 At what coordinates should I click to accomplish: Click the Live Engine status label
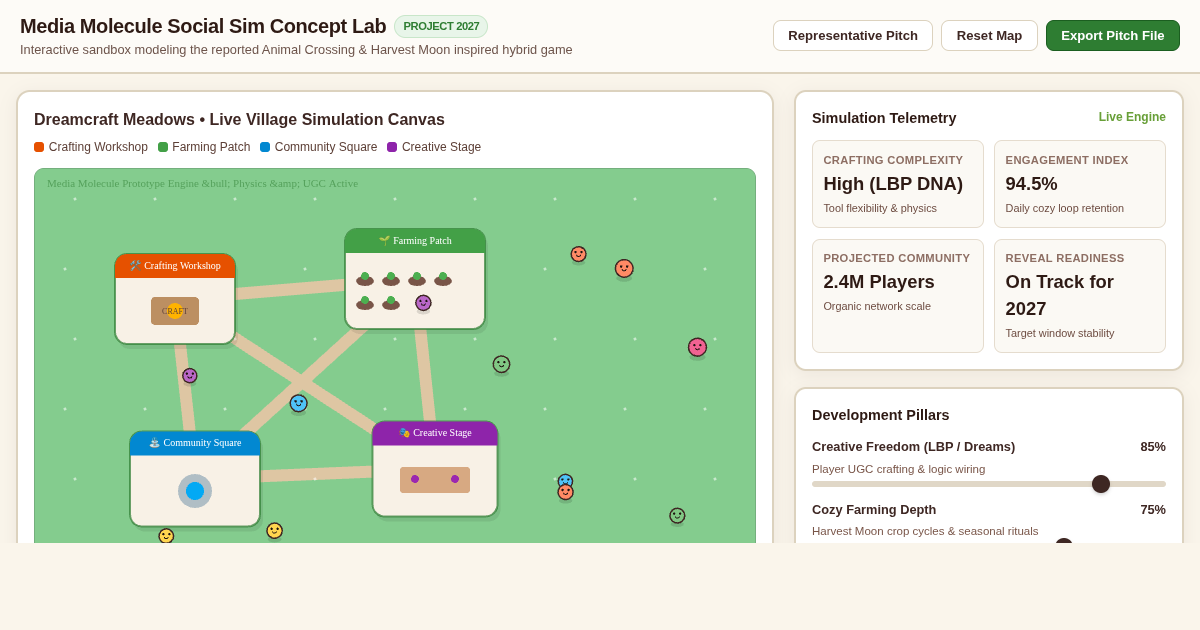[x=1132, y=117]
